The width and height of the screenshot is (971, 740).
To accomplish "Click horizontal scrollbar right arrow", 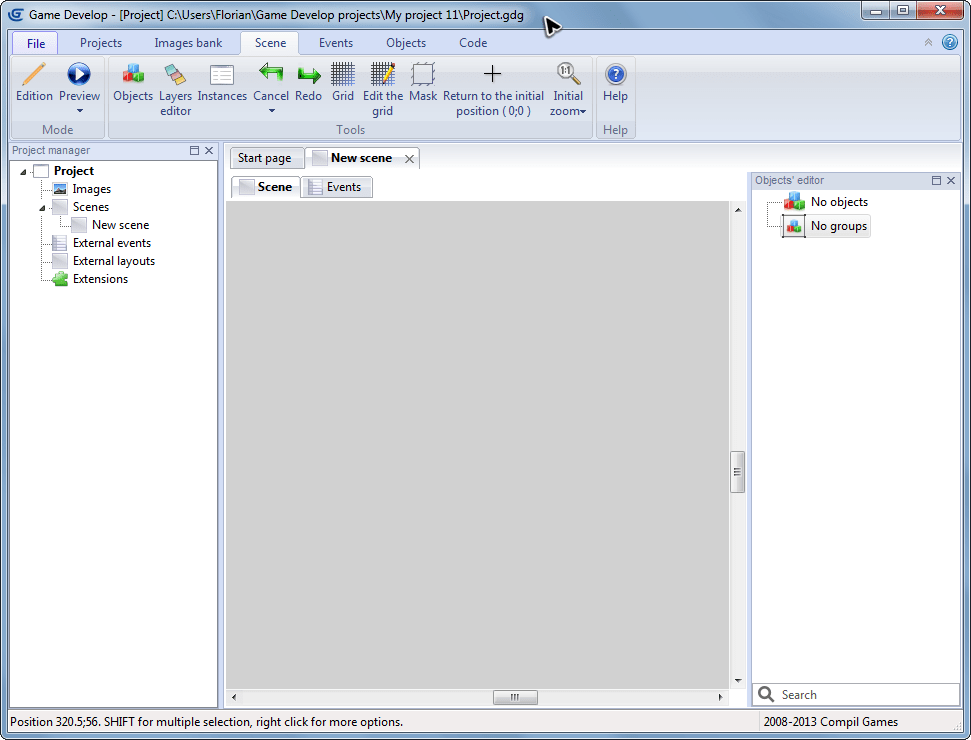I will [720, 697].
